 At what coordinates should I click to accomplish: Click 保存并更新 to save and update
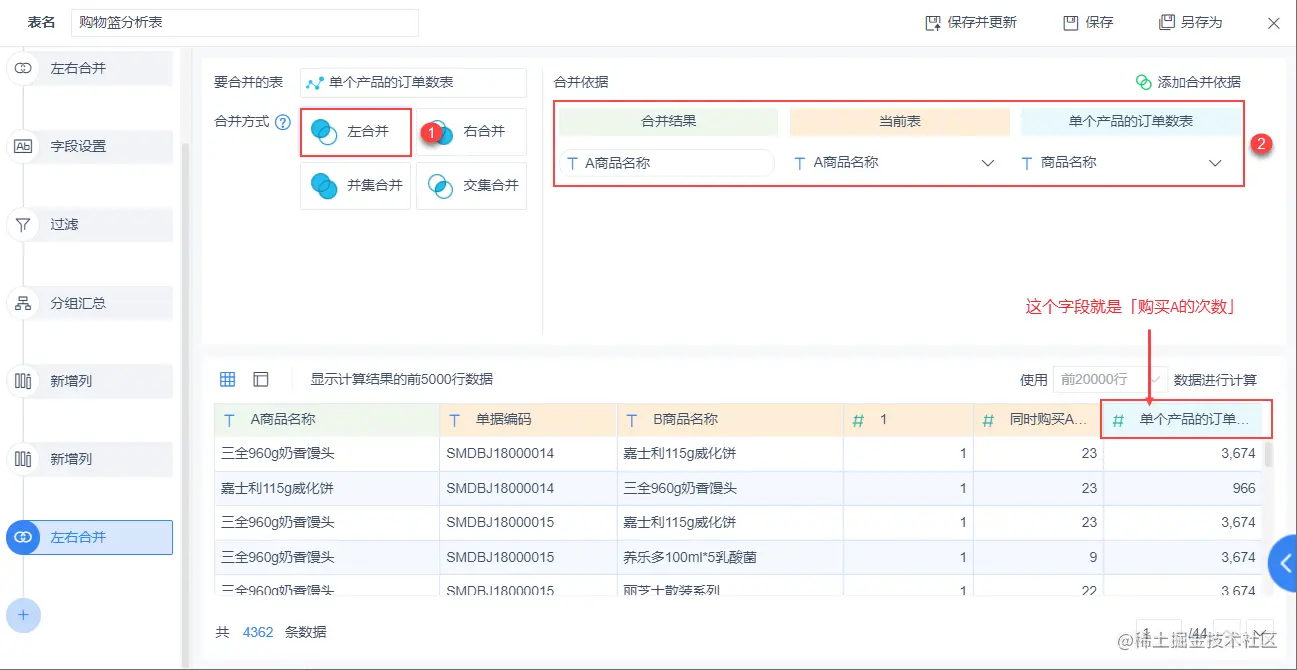971,21
